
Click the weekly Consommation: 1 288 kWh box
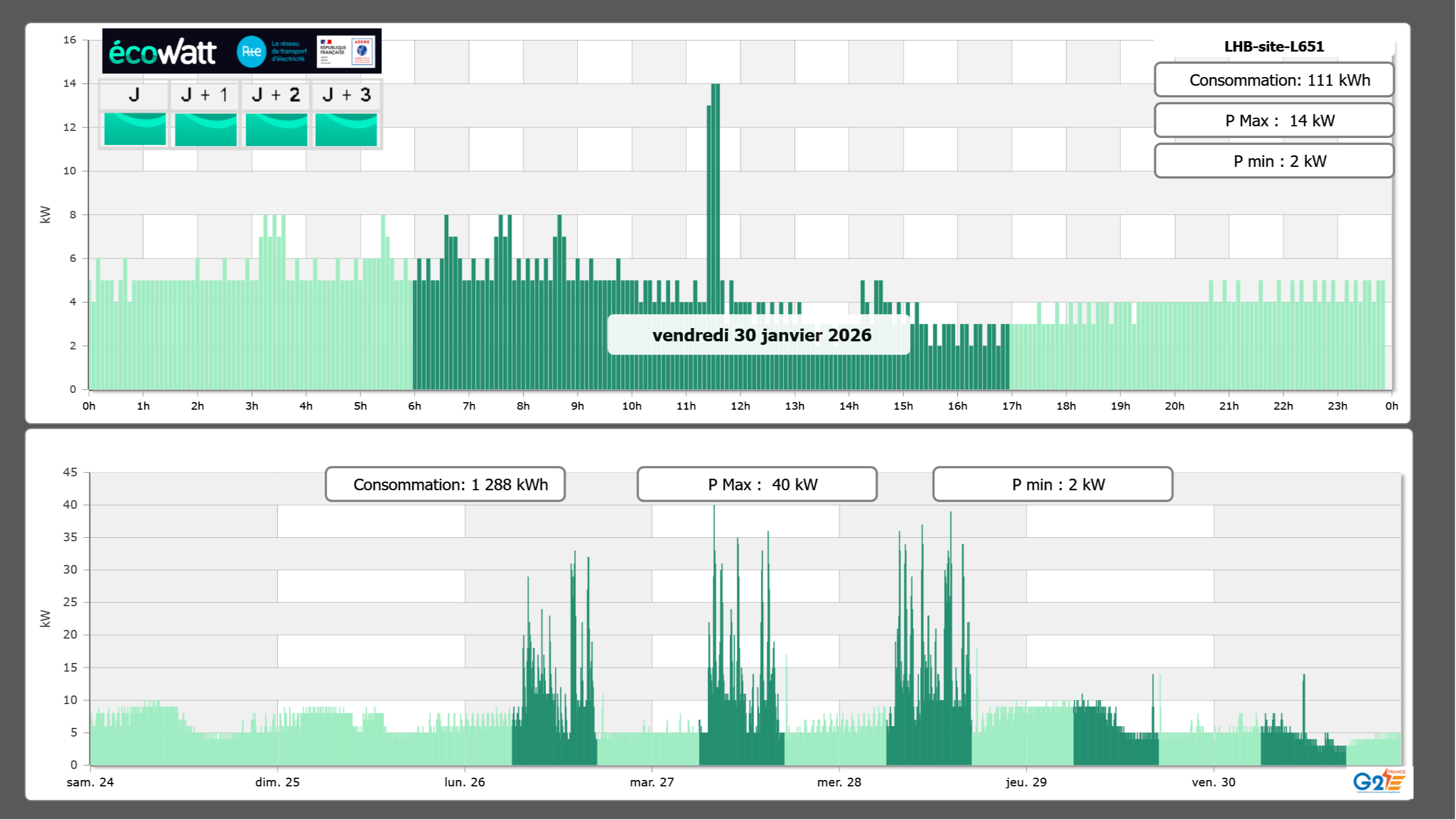click(445, 484)
